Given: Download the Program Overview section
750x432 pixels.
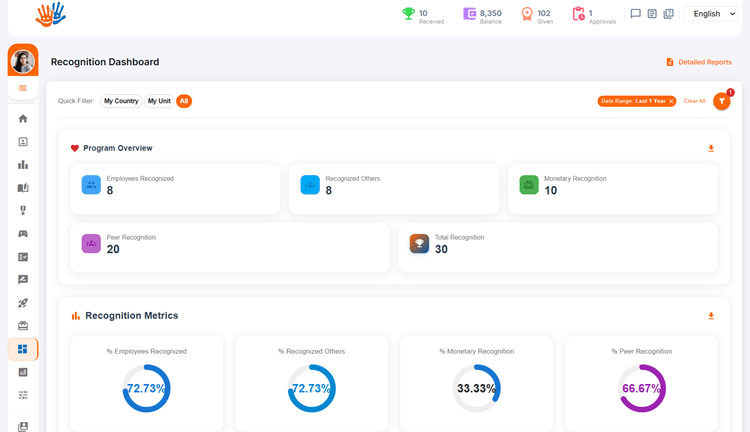Looking at the screenshot, I should (x=711, y=148).
